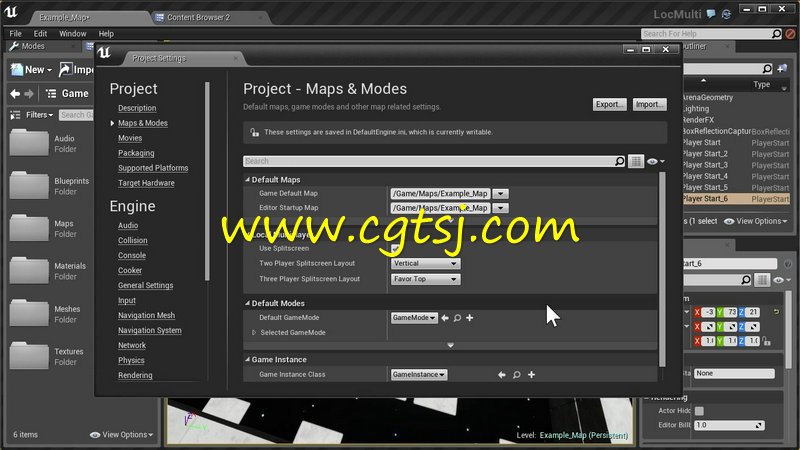Open the Details panel property matrix grid

coord(762,280)
